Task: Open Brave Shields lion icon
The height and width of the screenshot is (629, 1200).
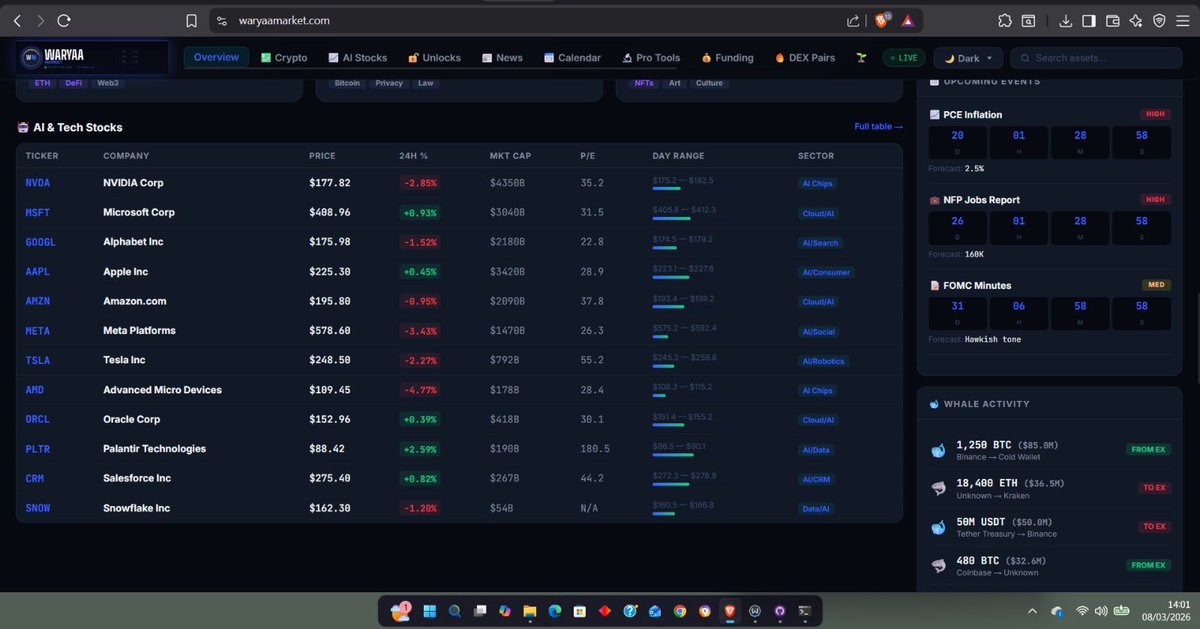Action: 882,20
